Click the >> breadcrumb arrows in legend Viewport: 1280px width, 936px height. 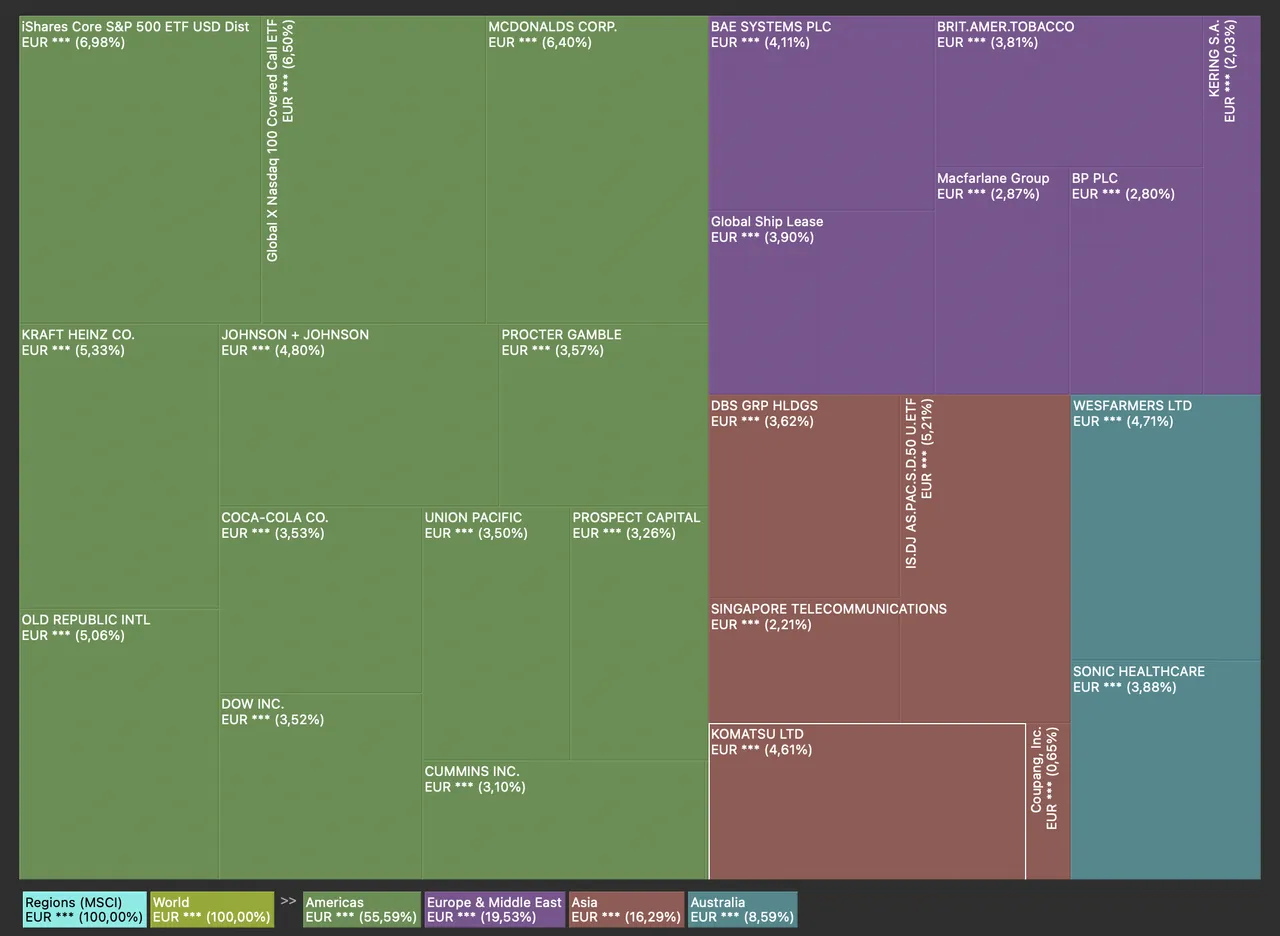[288, 901]
